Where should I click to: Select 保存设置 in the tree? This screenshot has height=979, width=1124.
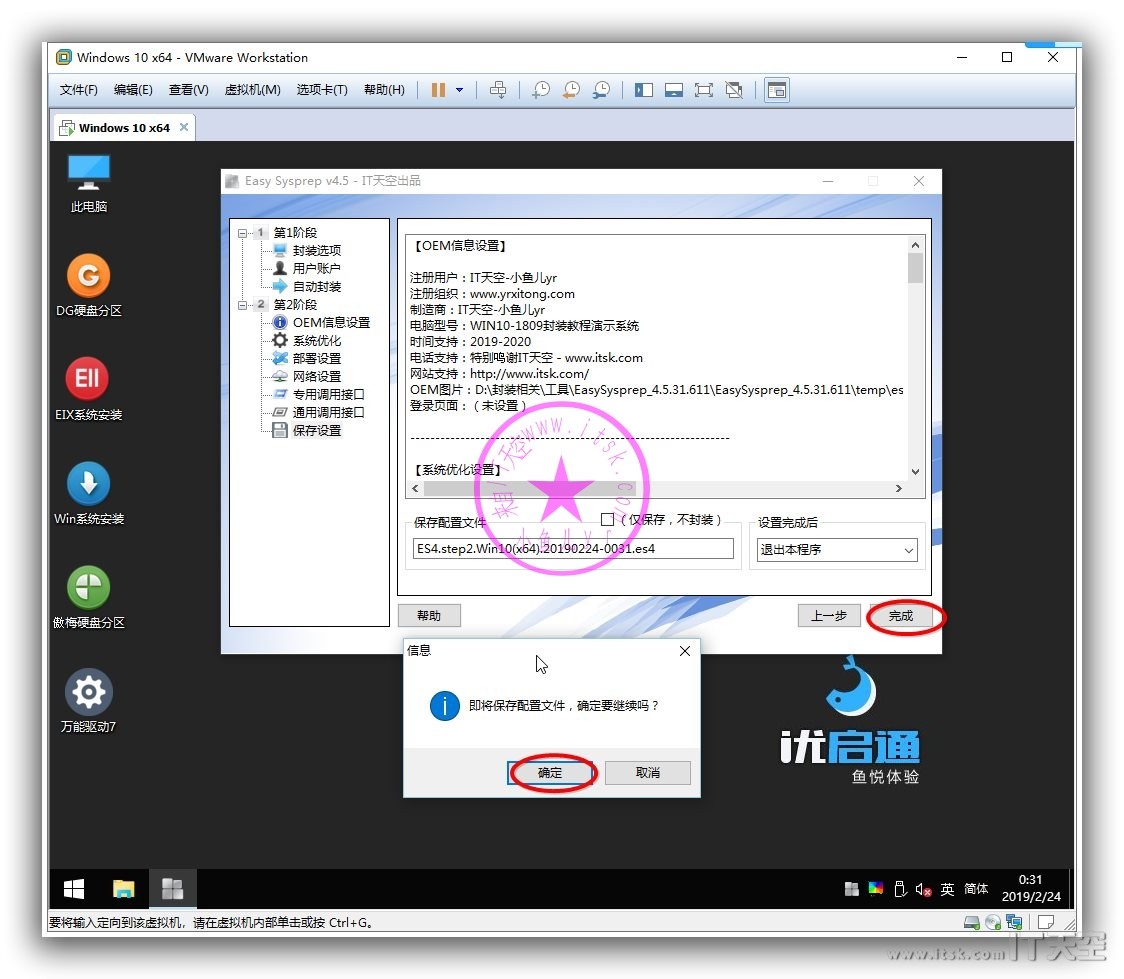(x=316, y=430)
